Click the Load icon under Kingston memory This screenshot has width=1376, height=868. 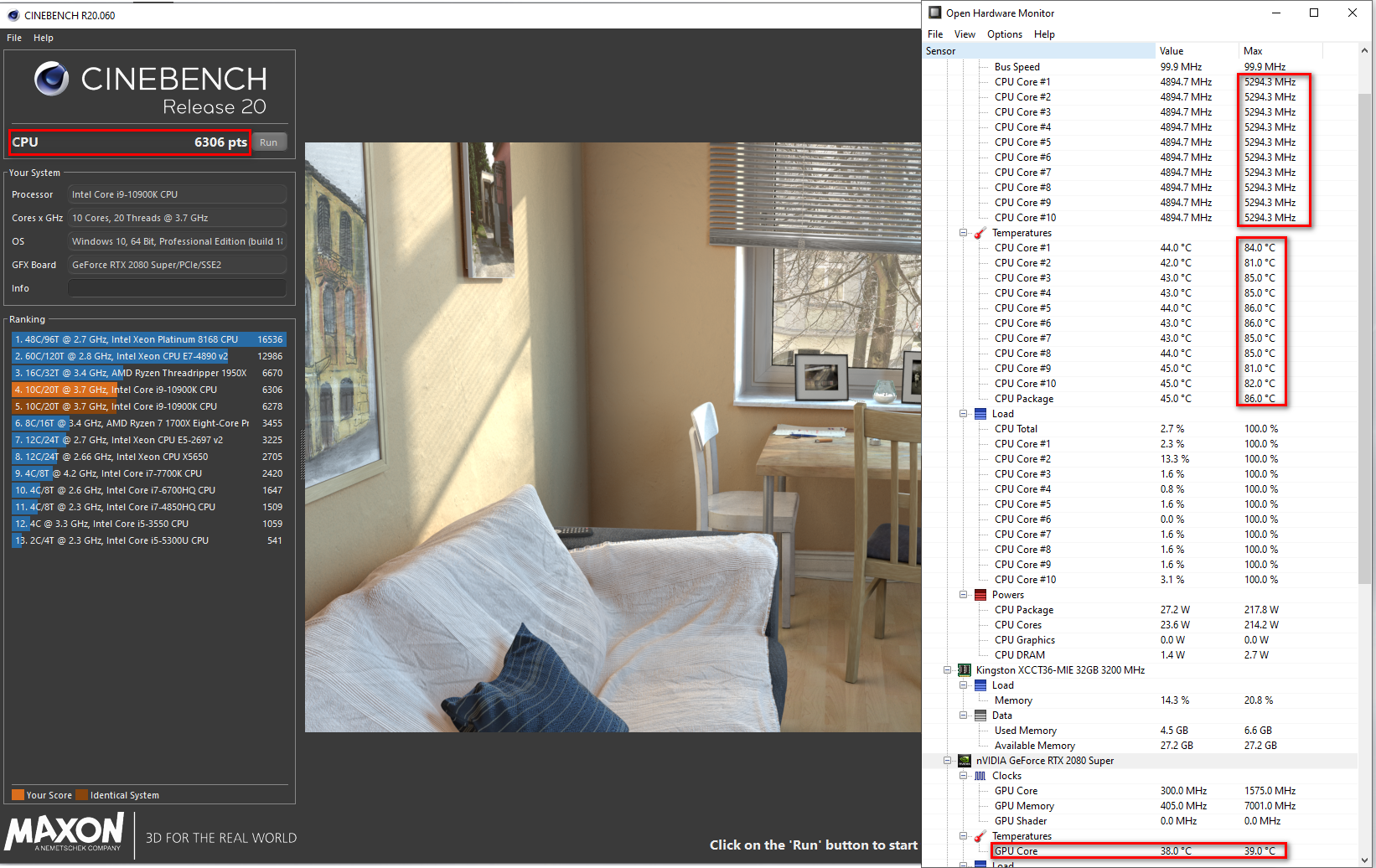[x=980, y=685]
